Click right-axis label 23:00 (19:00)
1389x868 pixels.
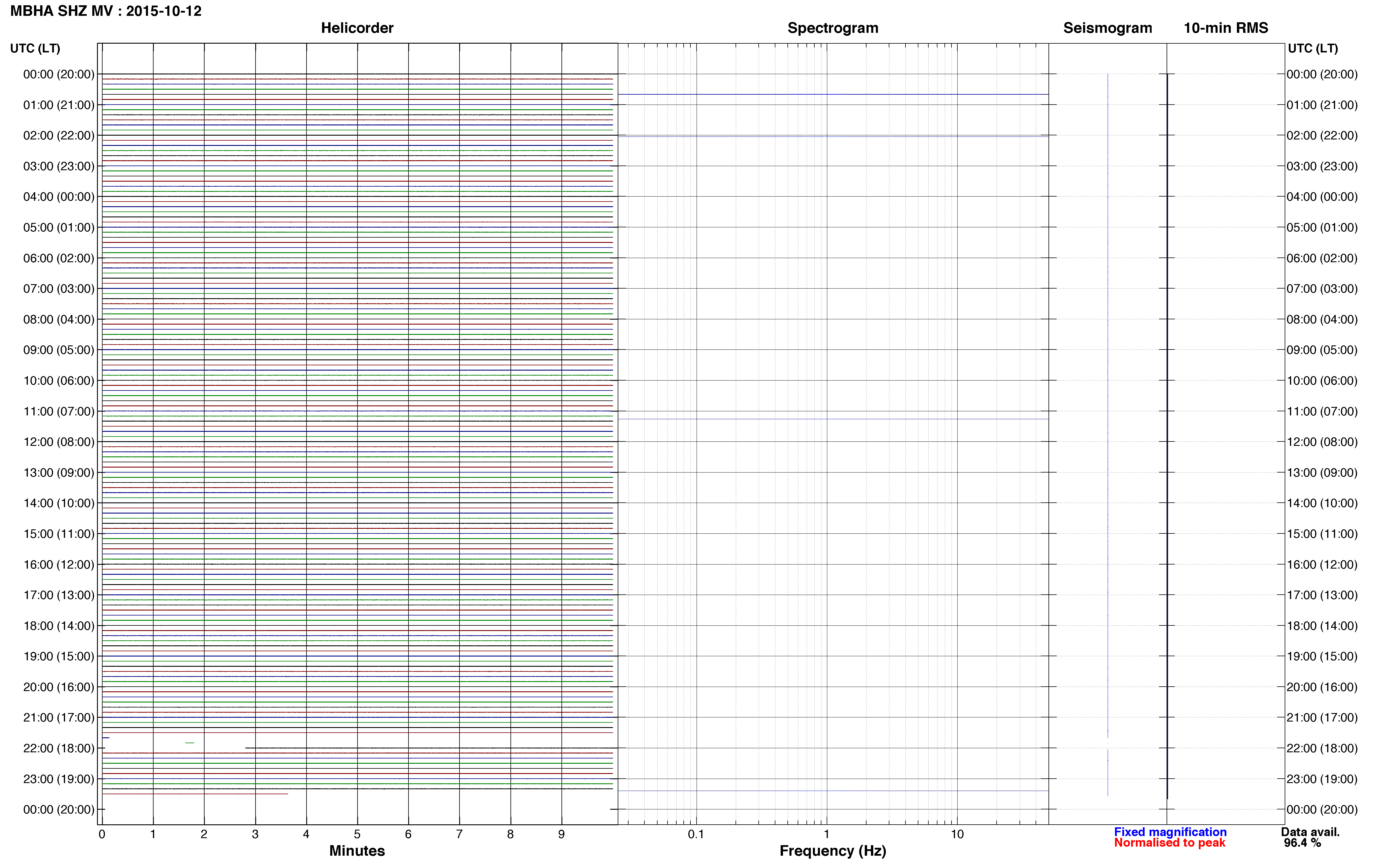[x=1322, y=779]
